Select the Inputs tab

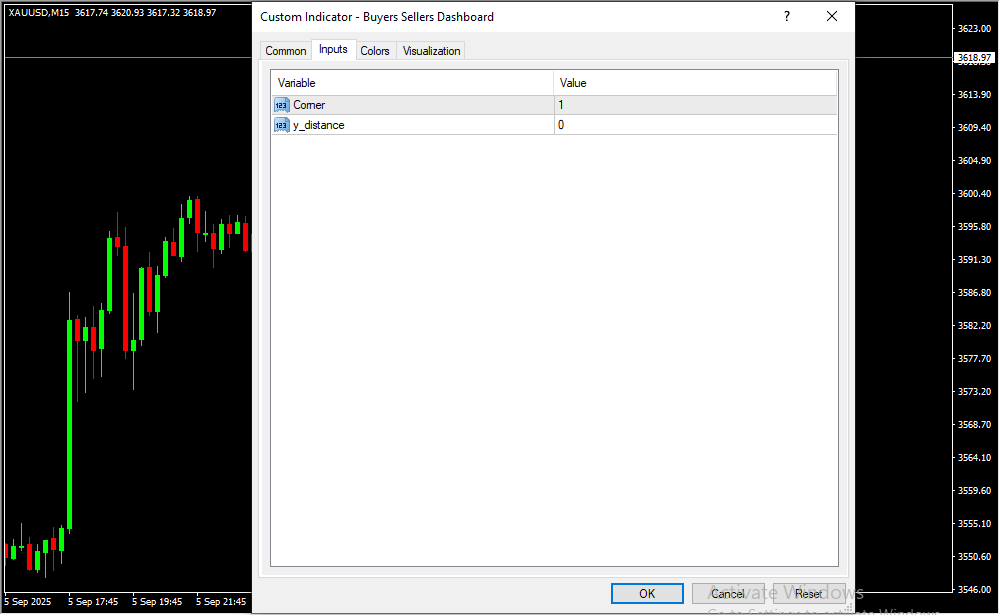pyautogui.click(x=333, y=50)
